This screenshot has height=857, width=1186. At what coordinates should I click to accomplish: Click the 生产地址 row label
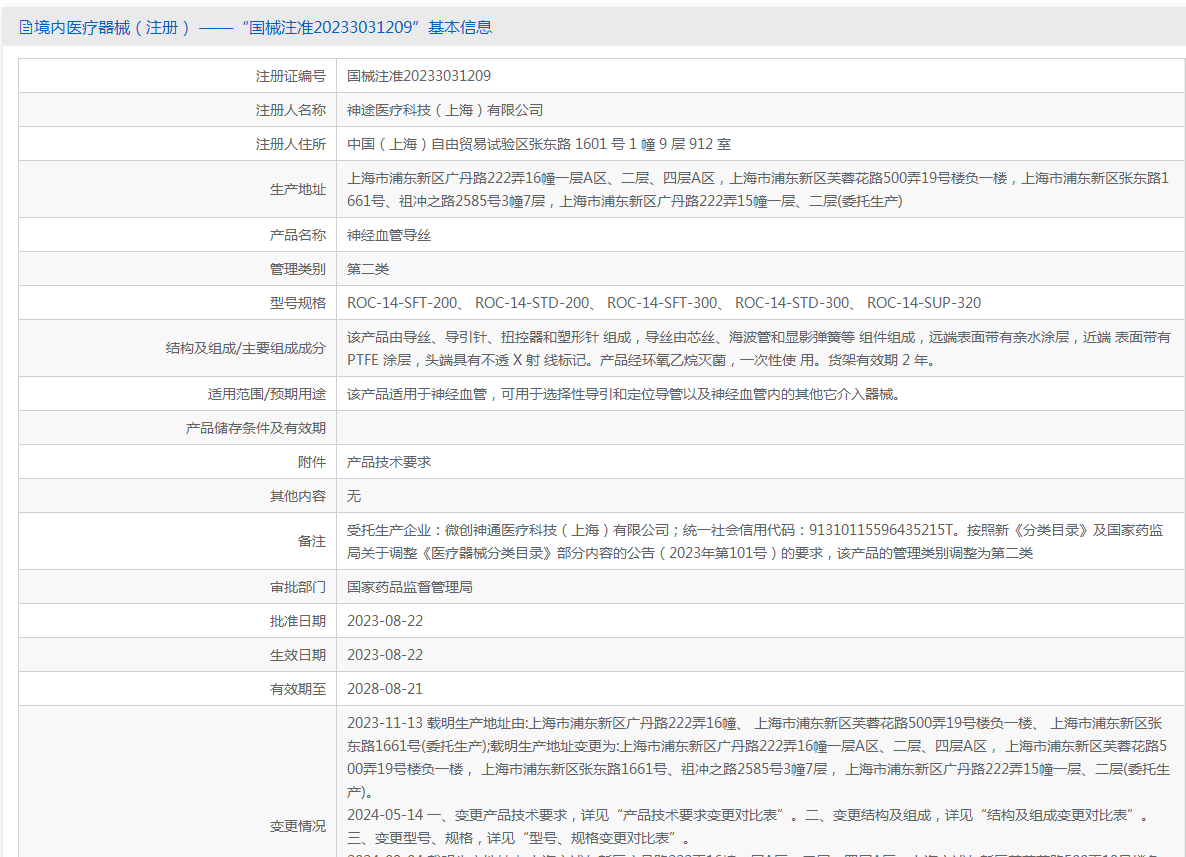tap(297, 190)
